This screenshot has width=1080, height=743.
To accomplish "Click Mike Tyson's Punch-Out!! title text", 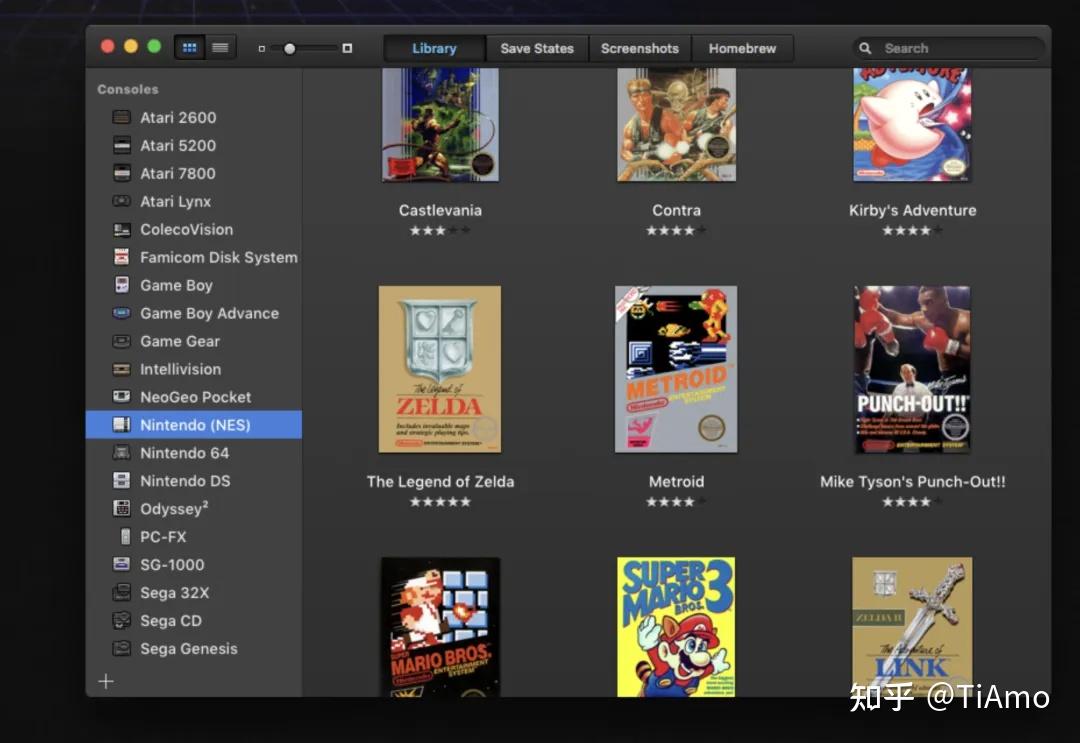I will 912,481.
